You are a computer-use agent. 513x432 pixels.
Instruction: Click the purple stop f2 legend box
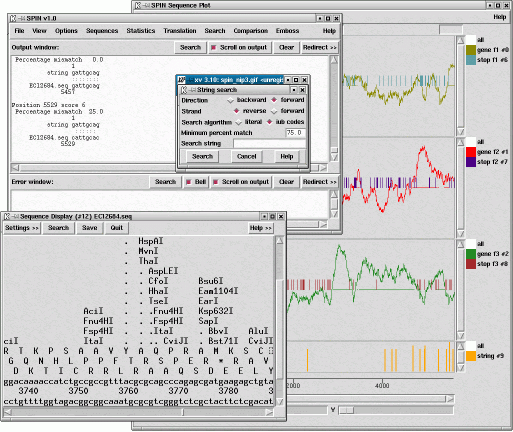pyautogui.click(x=471, y=162)
